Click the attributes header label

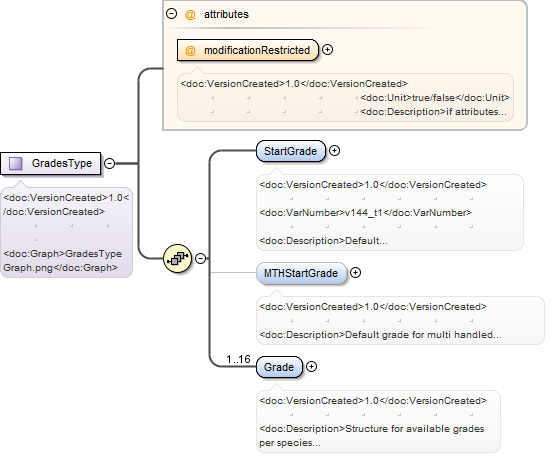(226, 14)
